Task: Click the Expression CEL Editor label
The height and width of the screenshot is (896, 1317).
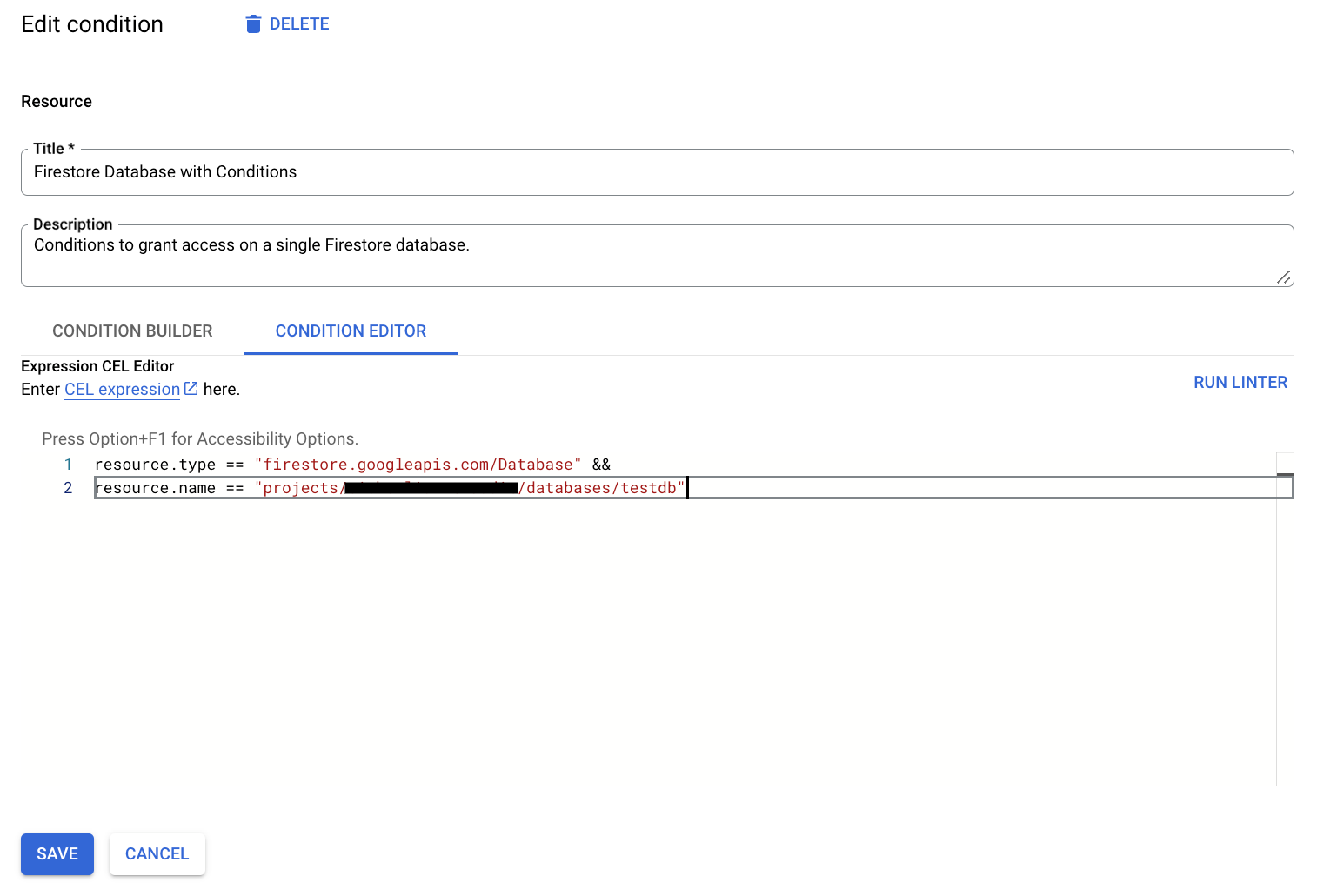Action: pos(97,366)
